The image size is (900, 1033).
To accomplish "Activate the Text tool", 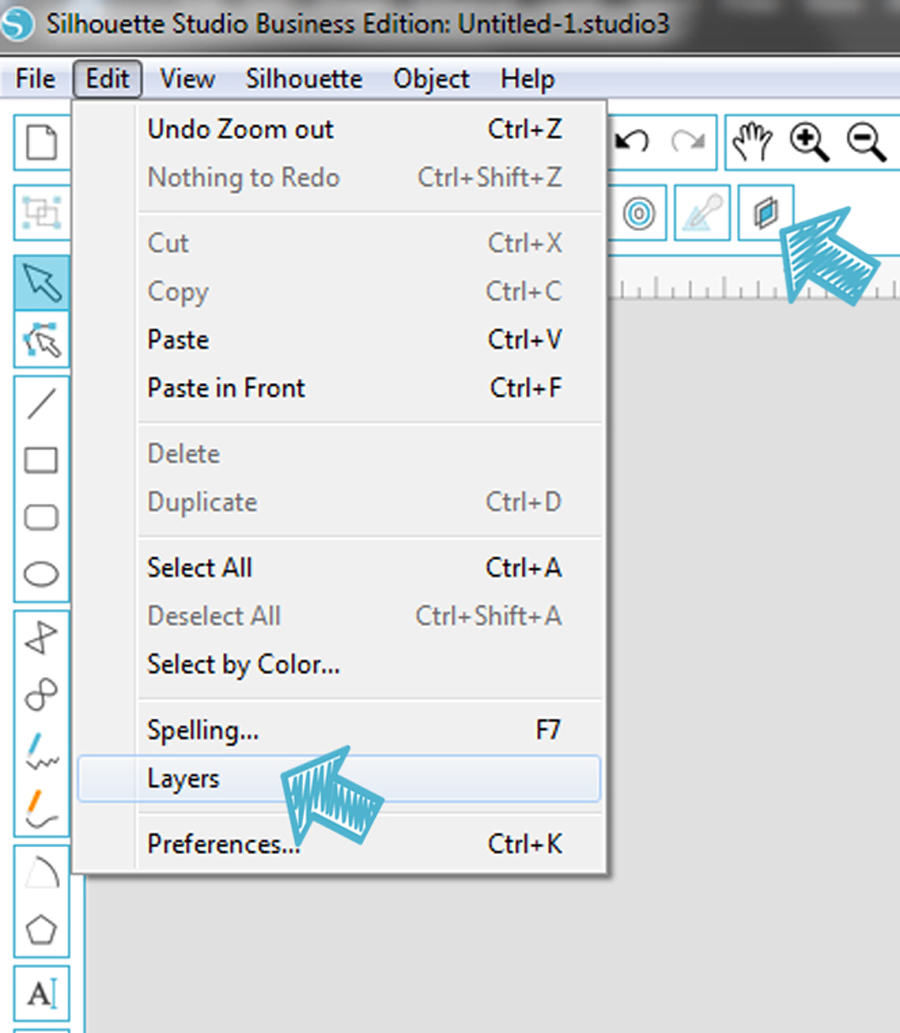I will [x=42, y=993].
